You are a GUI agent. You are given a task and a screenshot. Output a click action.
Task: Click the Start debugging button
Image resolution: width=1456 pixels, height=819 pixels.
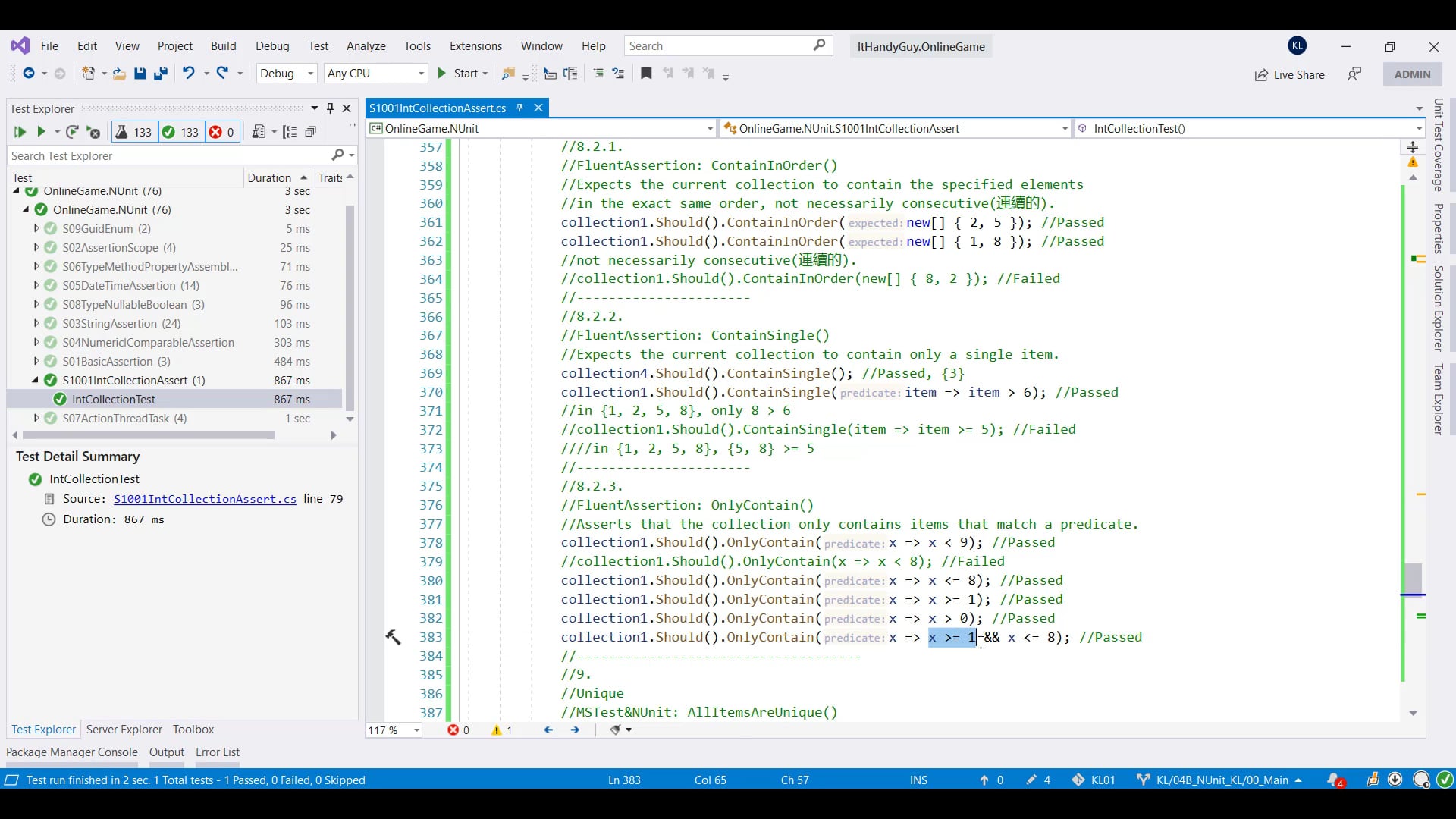(x=463, y=74)
